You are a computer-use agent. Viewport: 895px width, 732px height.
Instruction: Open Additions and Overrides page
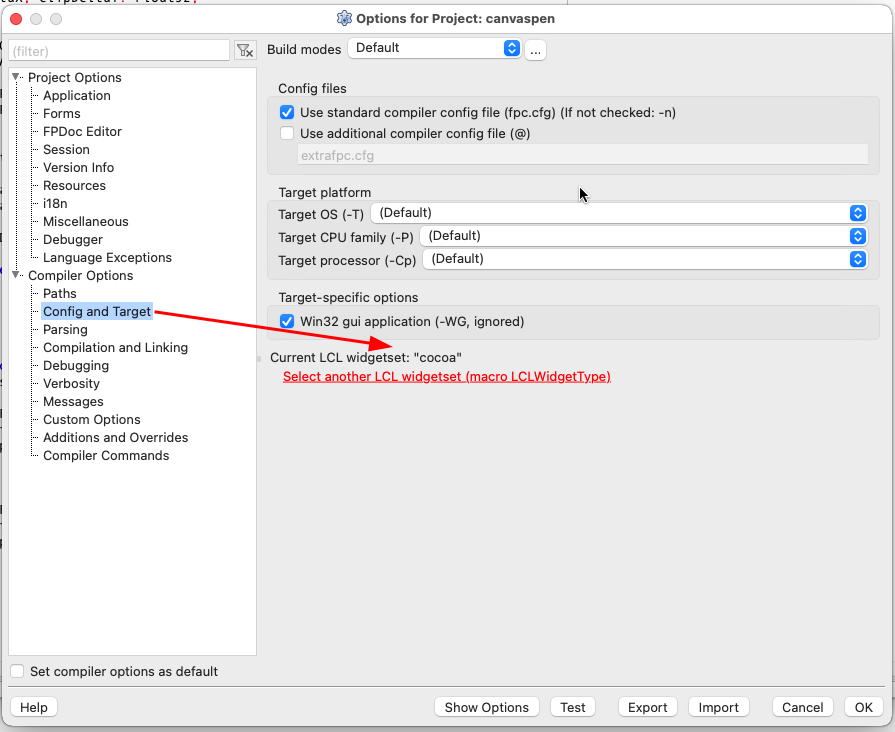(x=115, y=437)
